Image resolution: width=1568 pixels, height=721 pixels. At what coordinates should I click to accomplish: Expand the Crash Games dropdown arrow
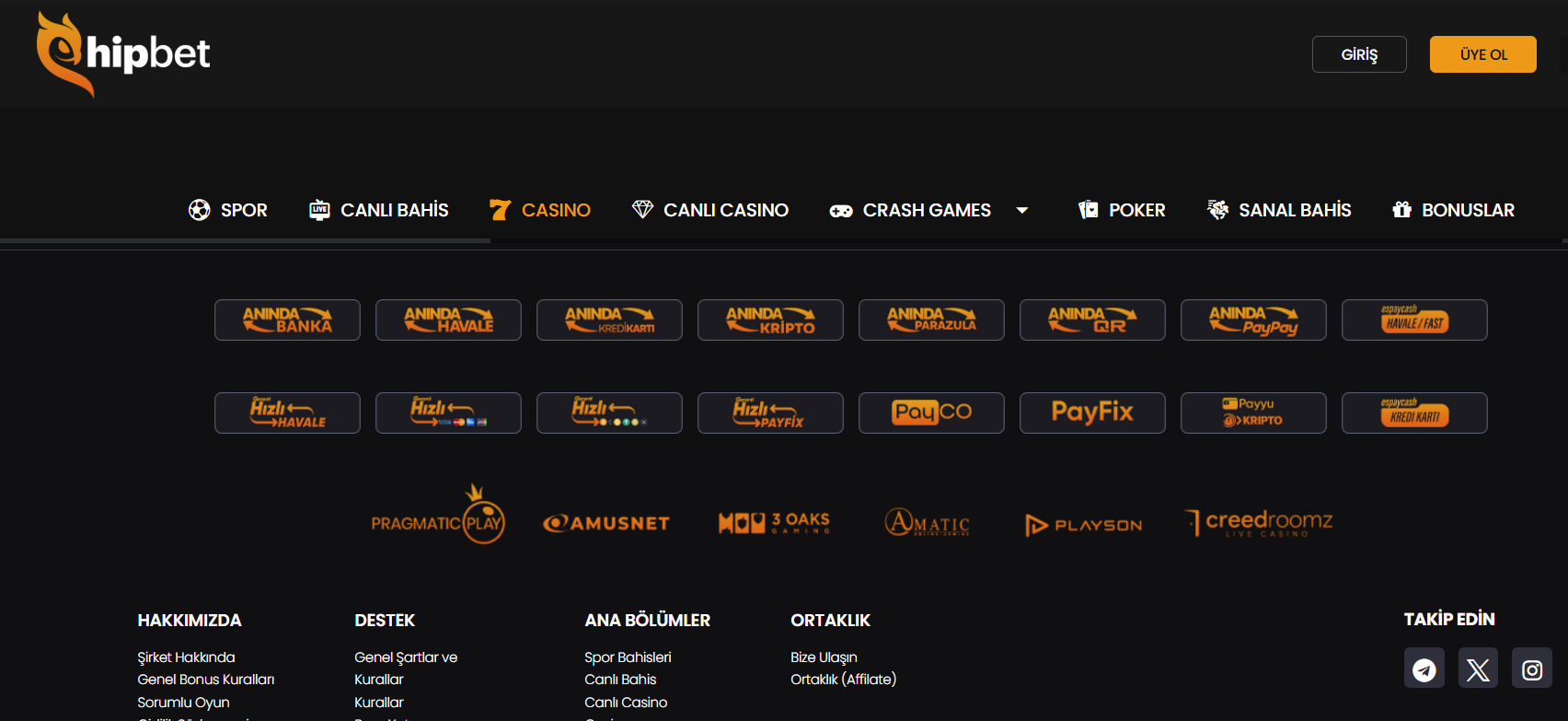pos(1021,211)
